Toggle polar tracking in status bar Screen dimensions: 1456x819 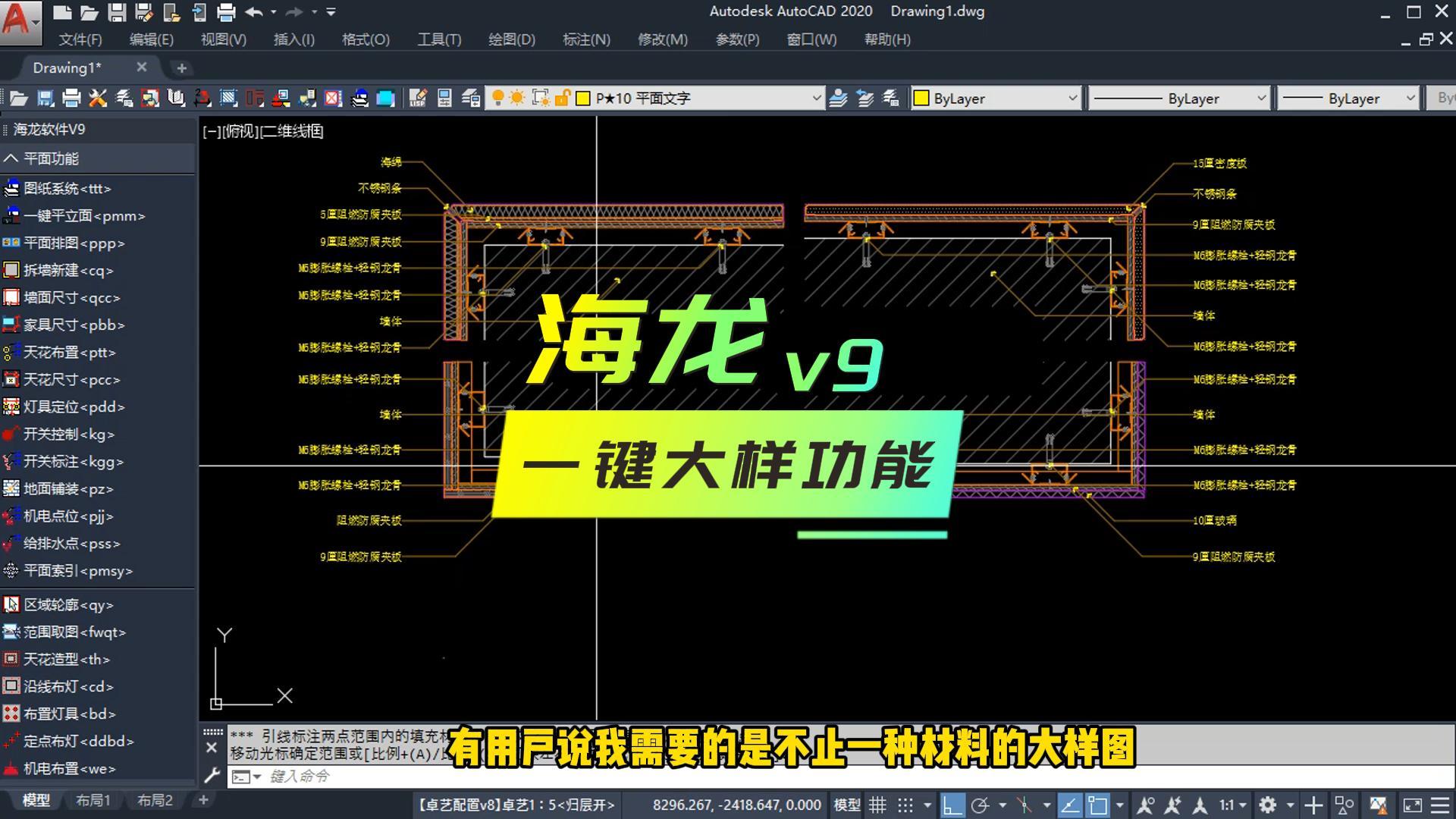pos(981,805)
